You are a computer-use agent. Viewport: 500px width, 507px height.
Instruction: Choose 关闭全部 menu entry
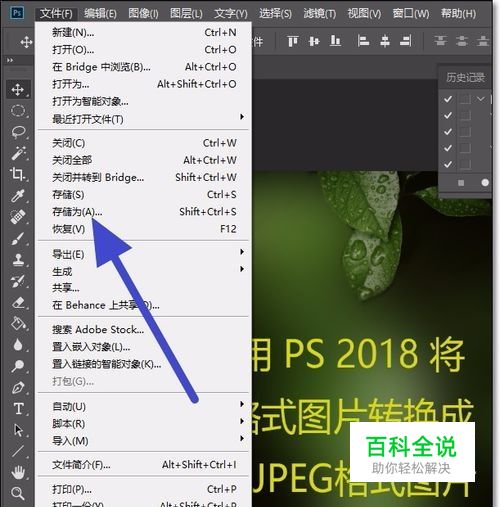143,160
